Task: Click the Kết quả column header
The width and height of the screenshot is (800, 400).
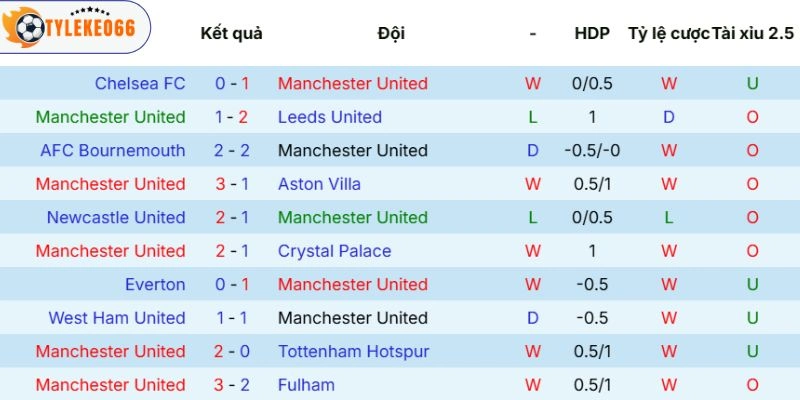Action: pos(231,33)
